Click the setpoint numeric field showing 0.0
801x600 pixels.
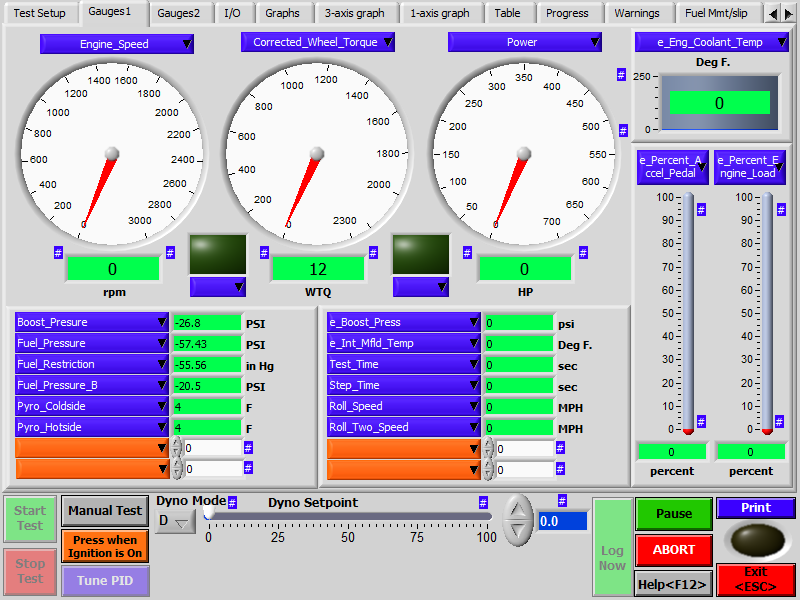point(563,521)
